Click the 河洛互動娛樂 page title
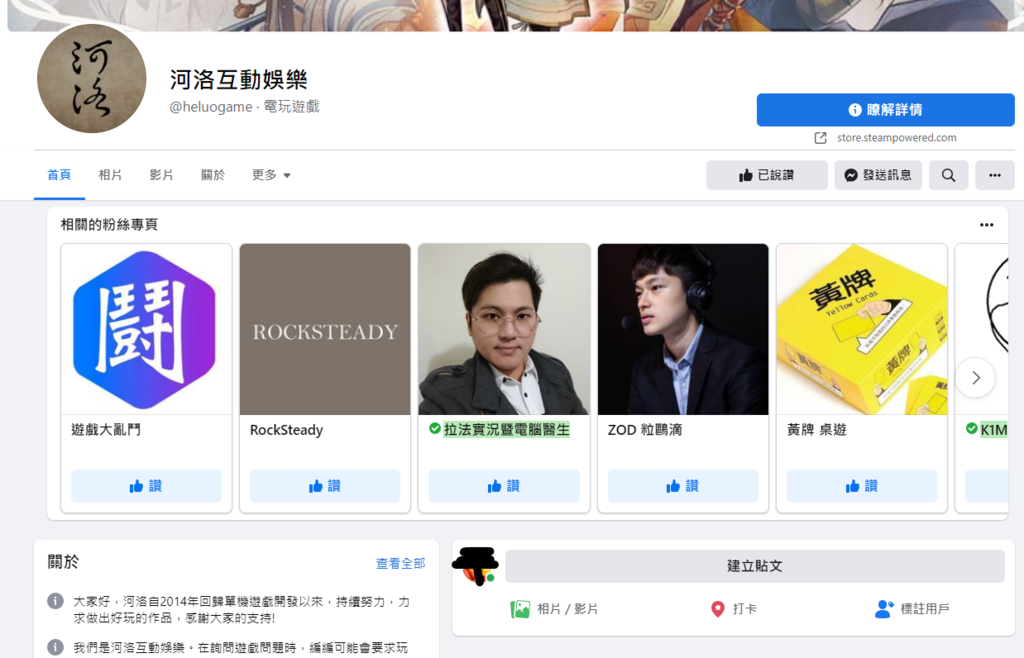The width and height of the screenshot is (1024, 658). [238, 80]
